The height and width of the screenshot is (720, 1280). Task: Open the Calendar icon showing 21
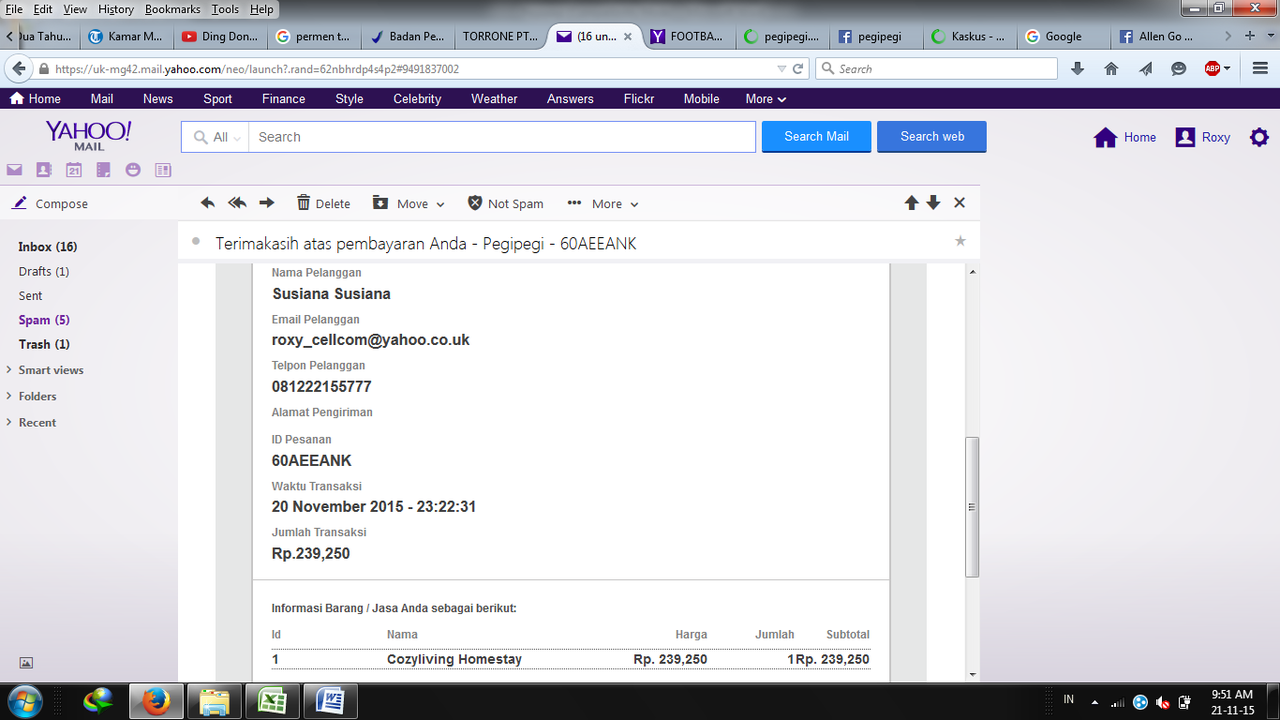(74, 170)
